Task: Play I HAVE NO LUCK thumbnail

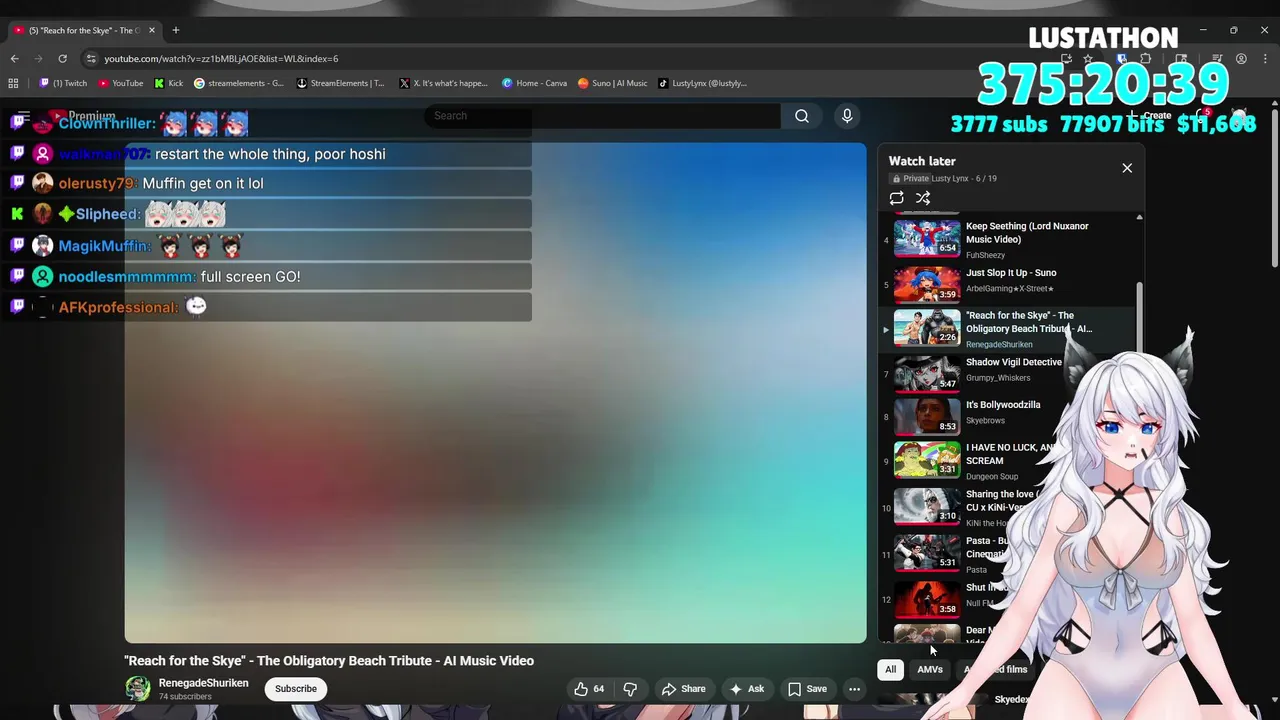Action: coord(927,460)
